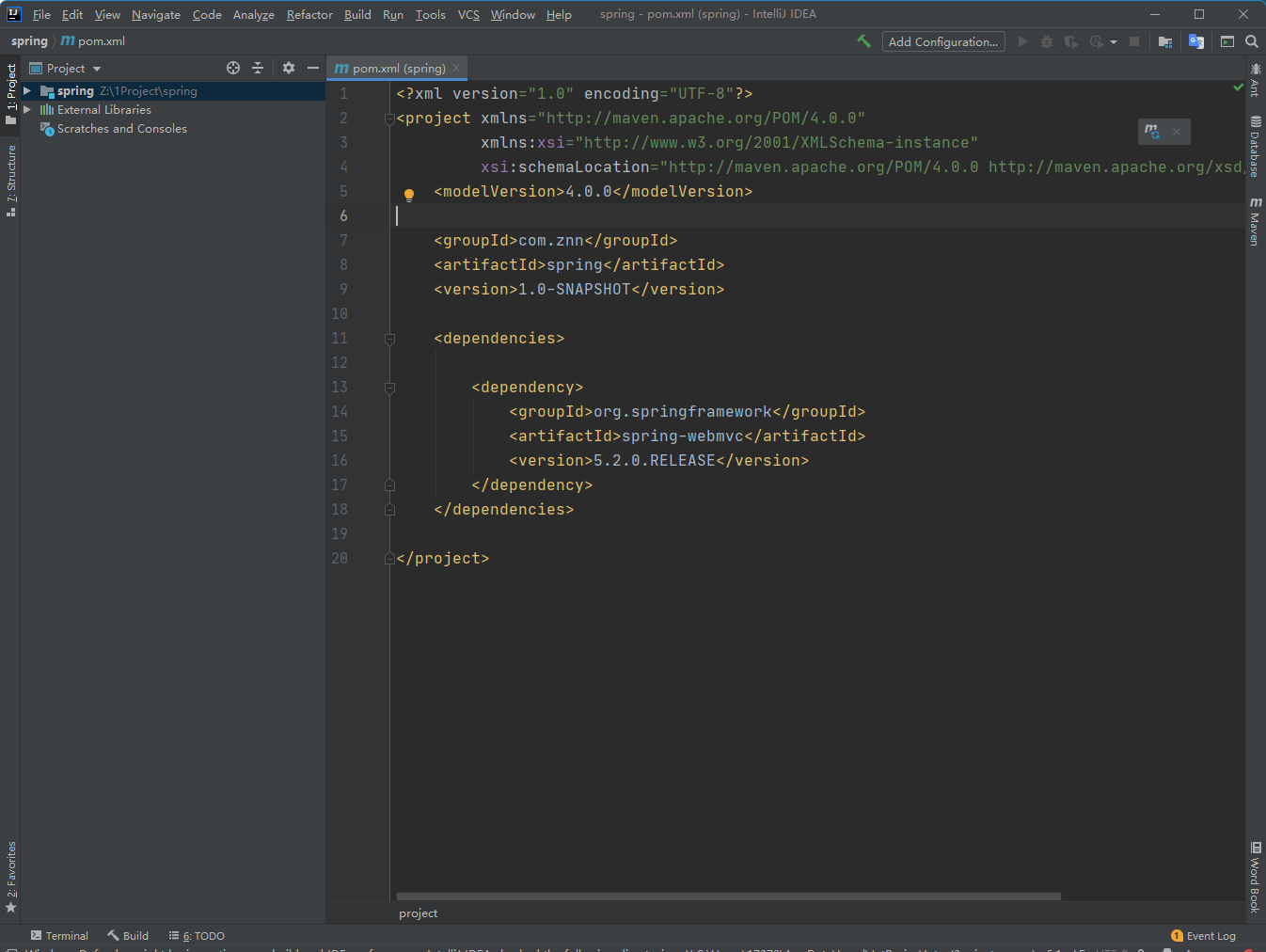Click the Stop square icon
The height and width of the screenshot is (952, 1266).
pos(1134,41)
